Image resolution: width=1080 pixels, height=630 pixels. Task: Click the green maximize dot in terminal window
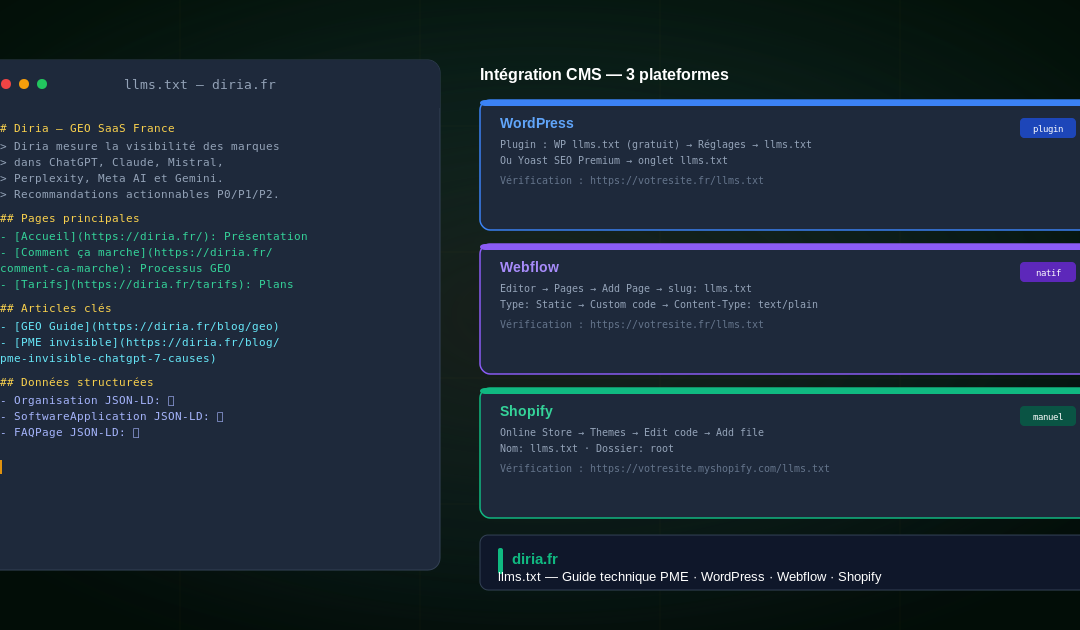pos(42,84)
